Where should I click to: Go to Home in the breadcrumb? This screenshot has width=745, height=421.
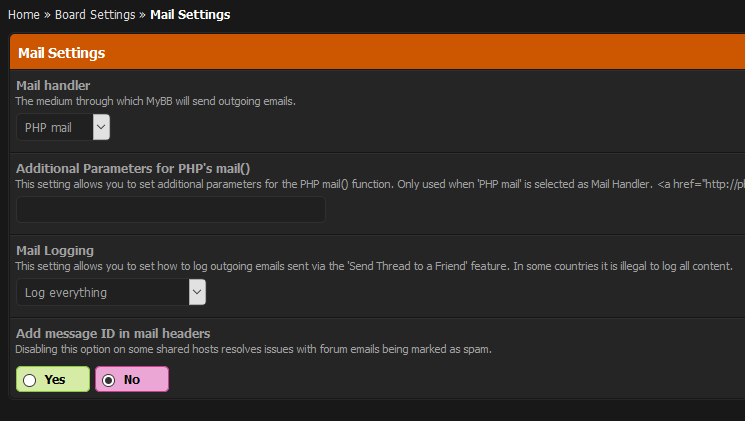(24, 15)
